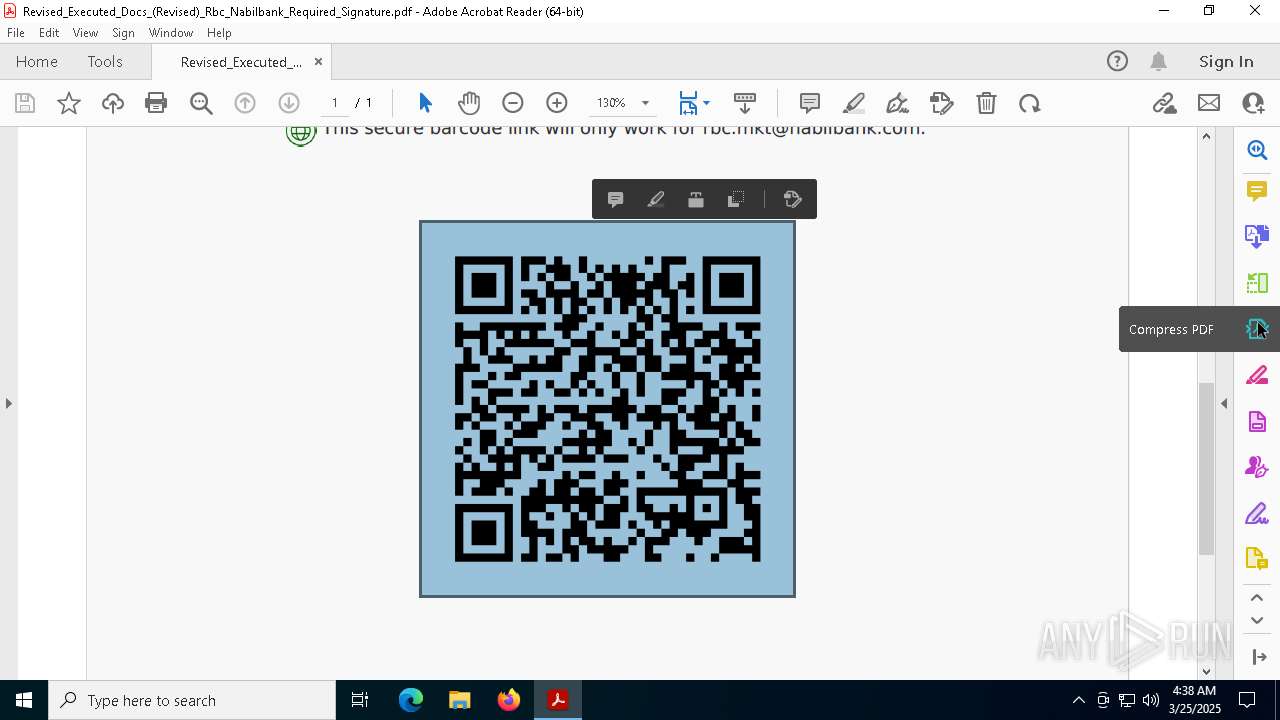The height and width of the screenshot is (720, 1280).
Task: Click the Request e-signatures toolbar icon
Action: point(941,103)
